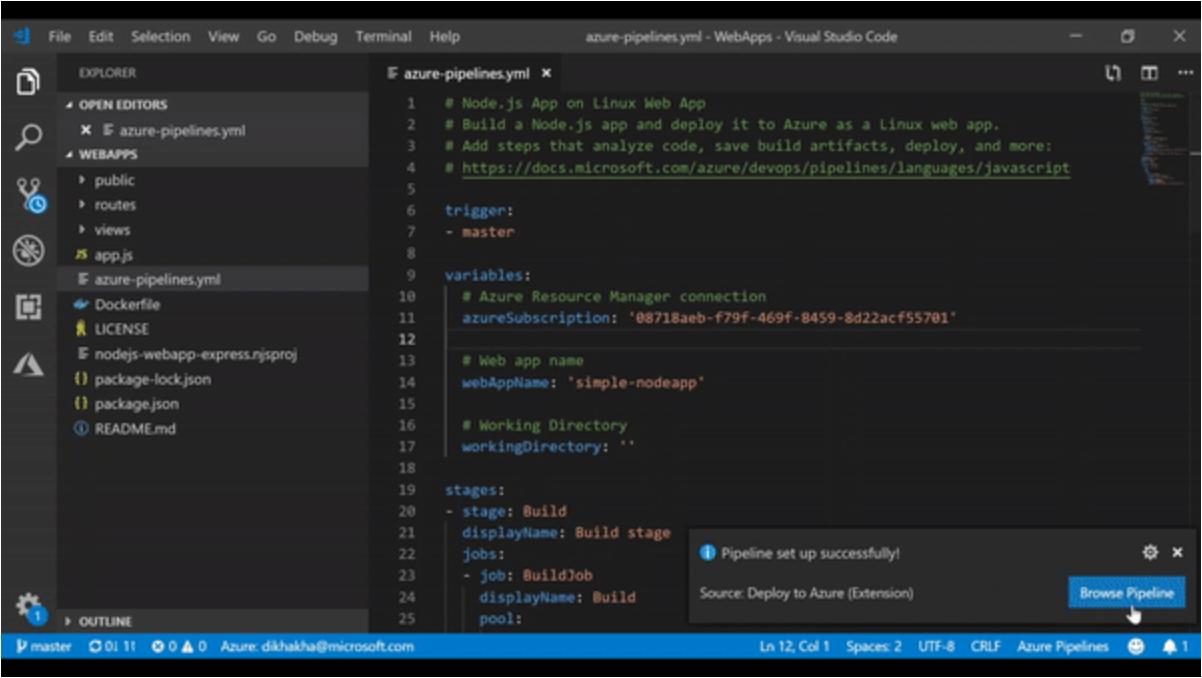This screenshot has width=1202, height=678.
Task: Select azure-pipelines.yml in WEBAPPS tree
Action: 157,280
